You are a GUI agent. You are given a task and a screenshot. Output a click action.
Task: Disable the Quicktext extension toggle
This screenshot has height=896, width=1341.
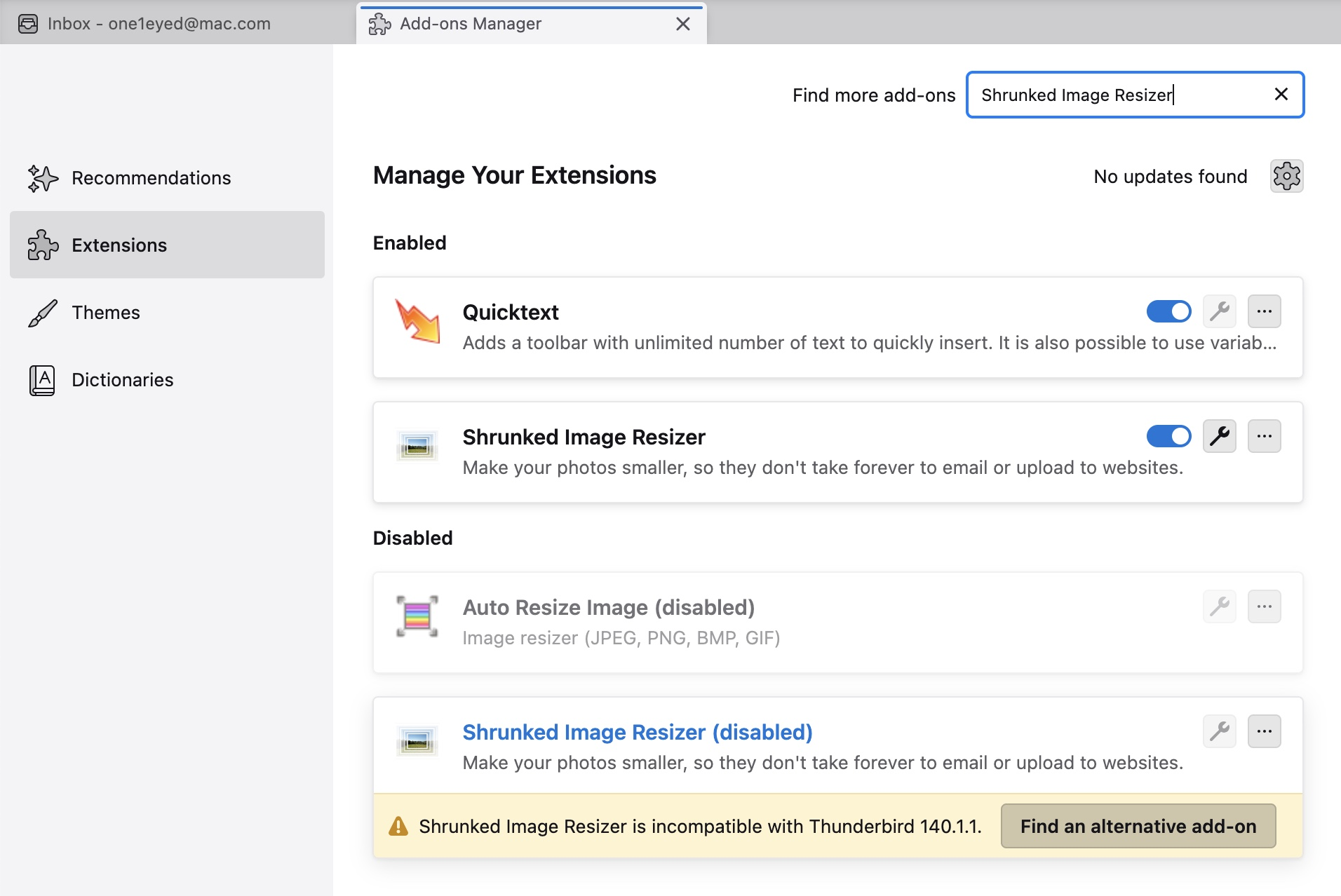tap(1168, 311)
